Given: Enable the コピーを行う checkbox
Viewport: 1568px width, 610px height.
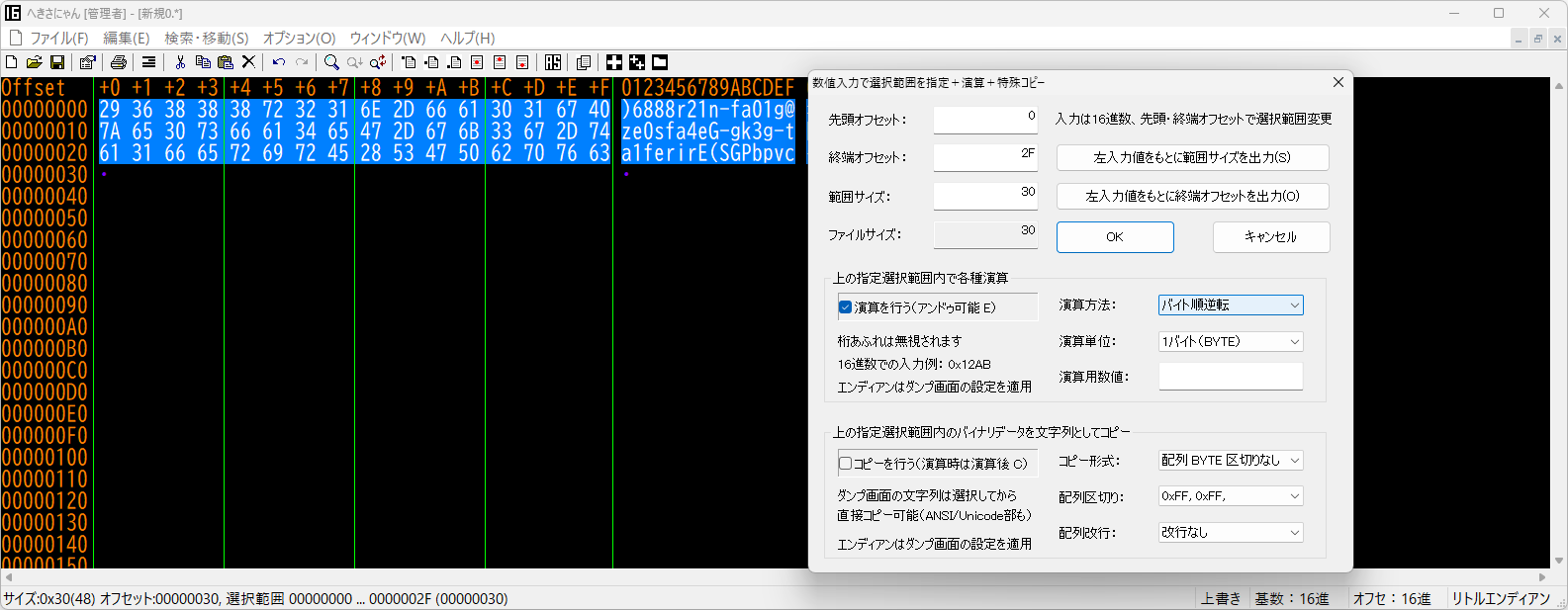Looking at the screenshot, I should [x=846, y=463].
